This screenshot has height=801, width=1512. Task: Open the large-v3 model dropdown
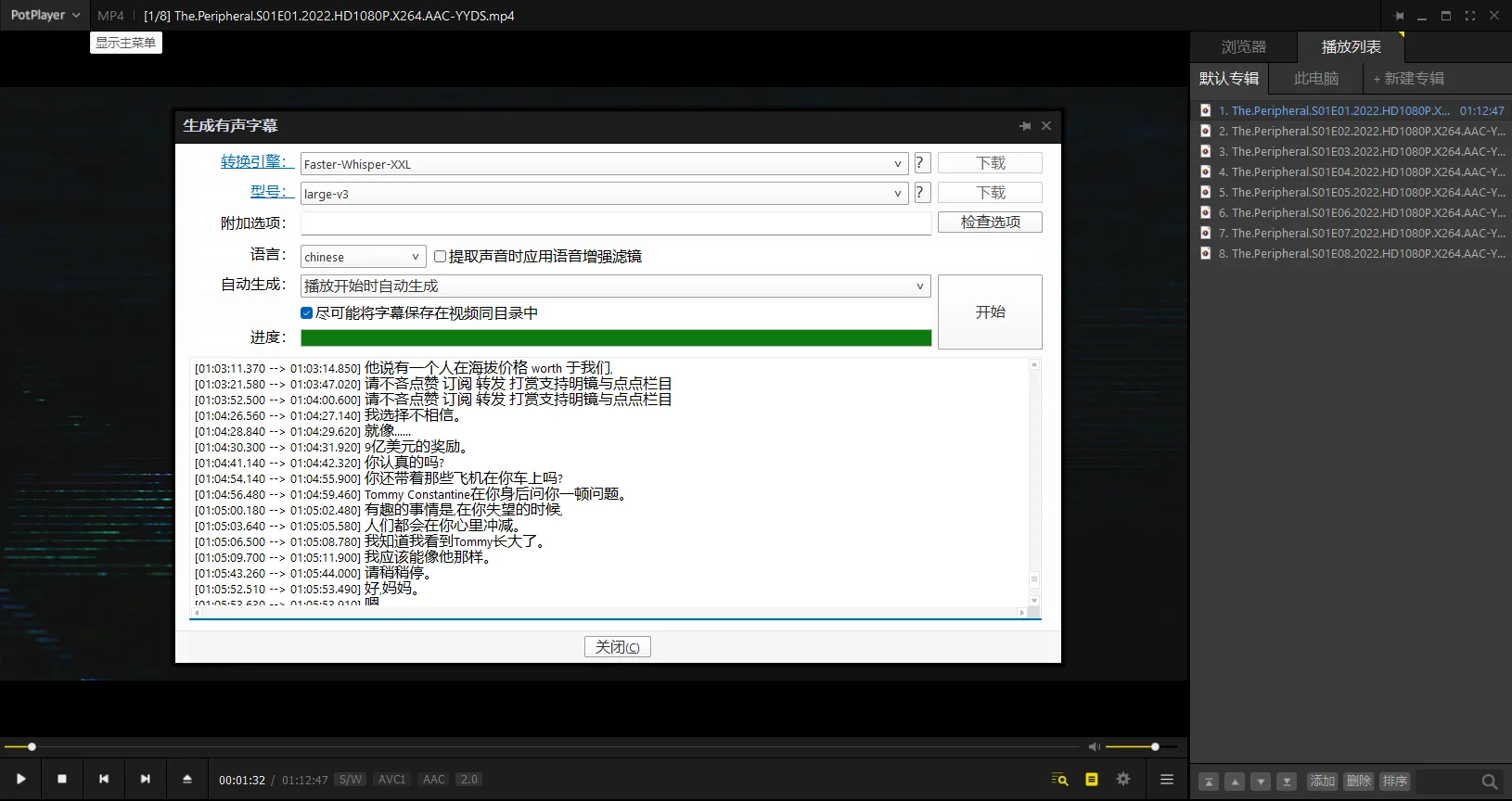click(897, 194)
